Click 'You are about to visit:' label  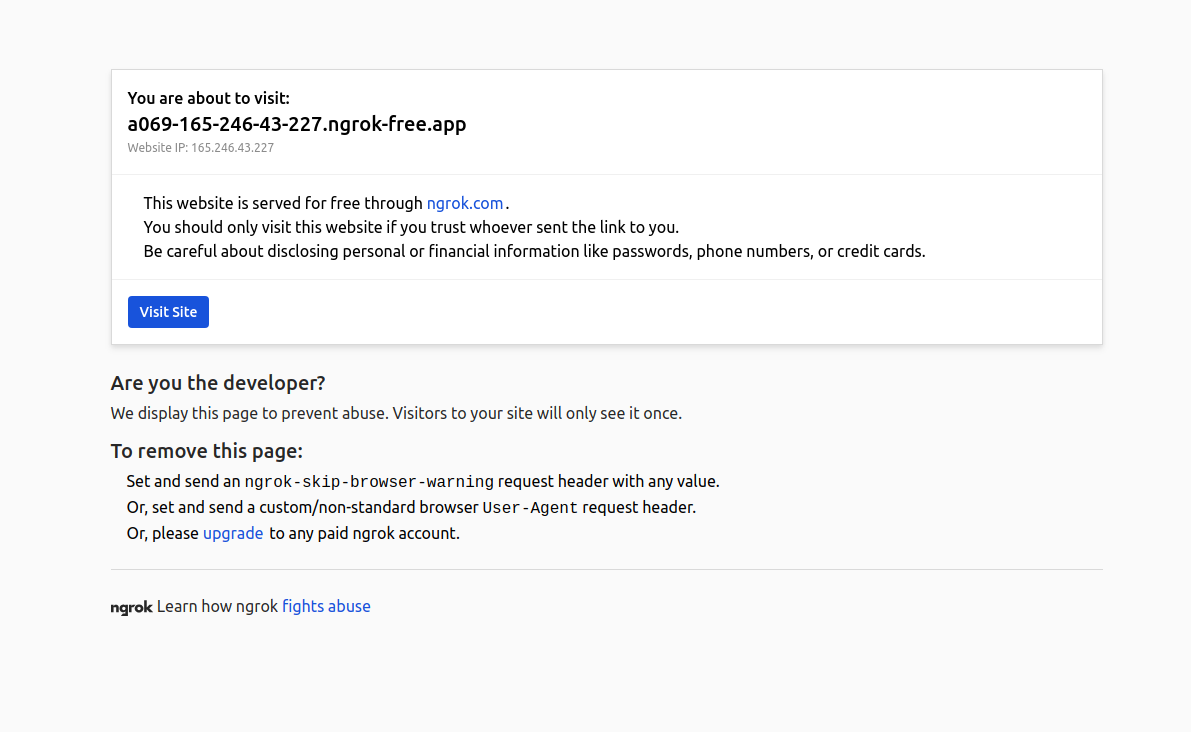pyautogui.click(x=208, y=98)
